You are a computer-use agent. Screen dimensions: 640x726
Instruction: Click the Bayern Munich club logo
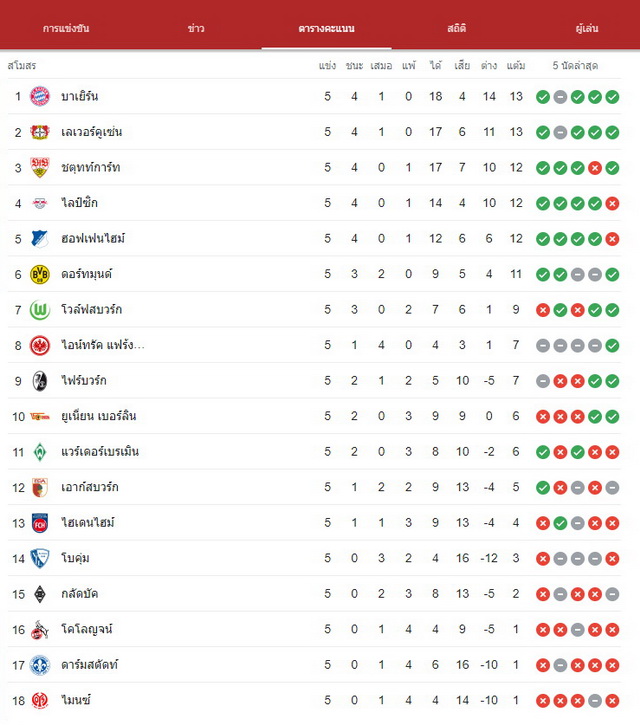coord(40,96)
